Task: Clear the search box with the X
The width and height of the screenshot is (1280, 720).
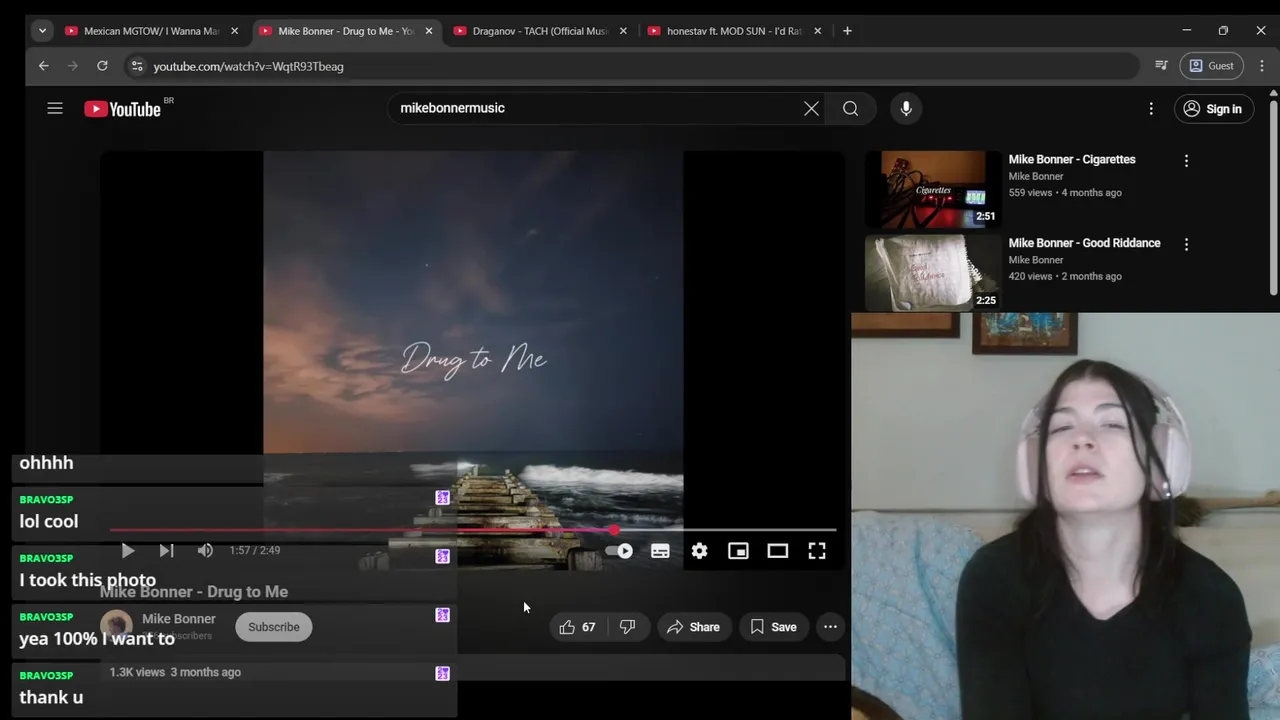Action: (811, 108)
